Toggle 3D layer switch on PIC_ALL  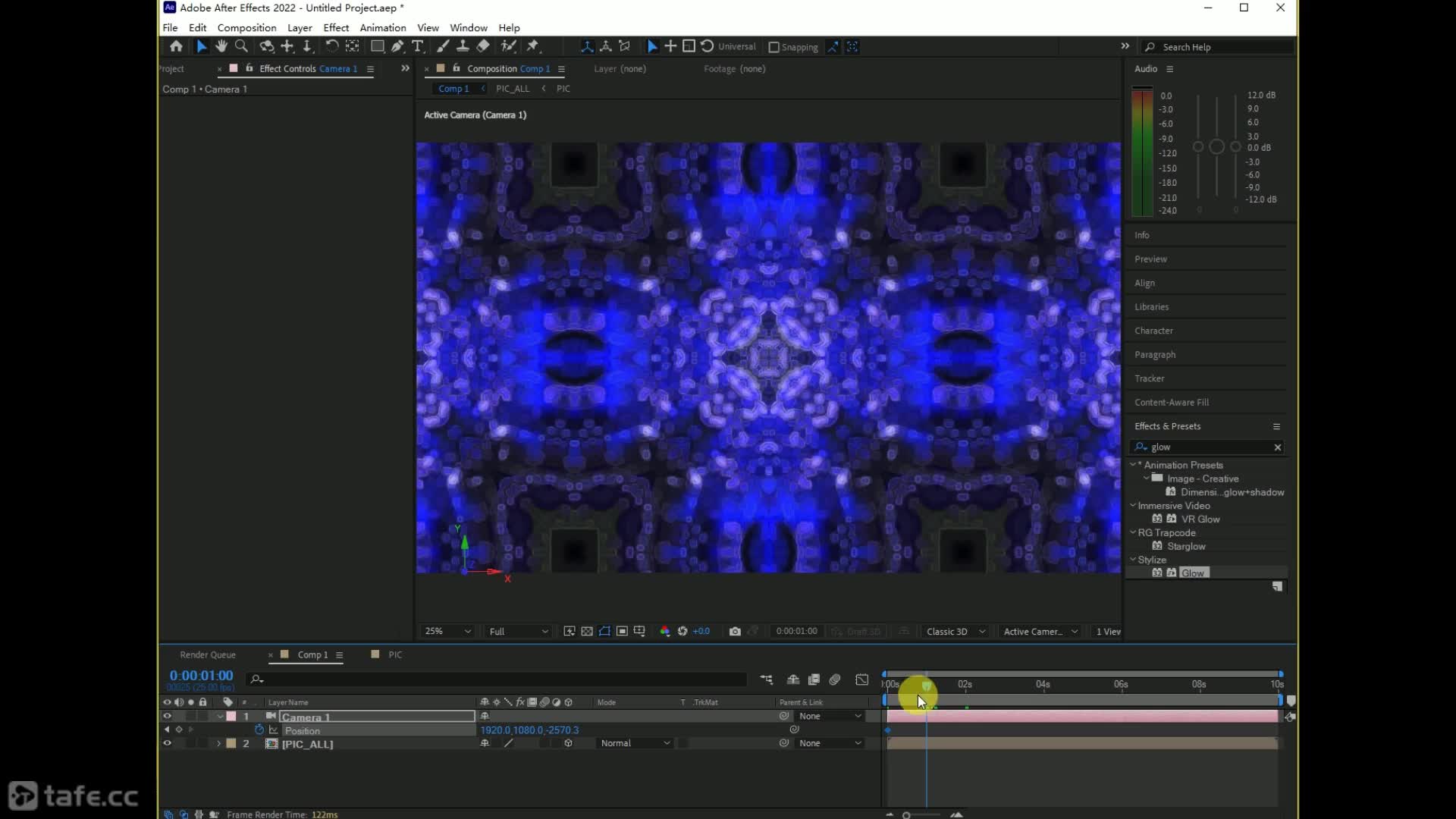click(569, 743)
